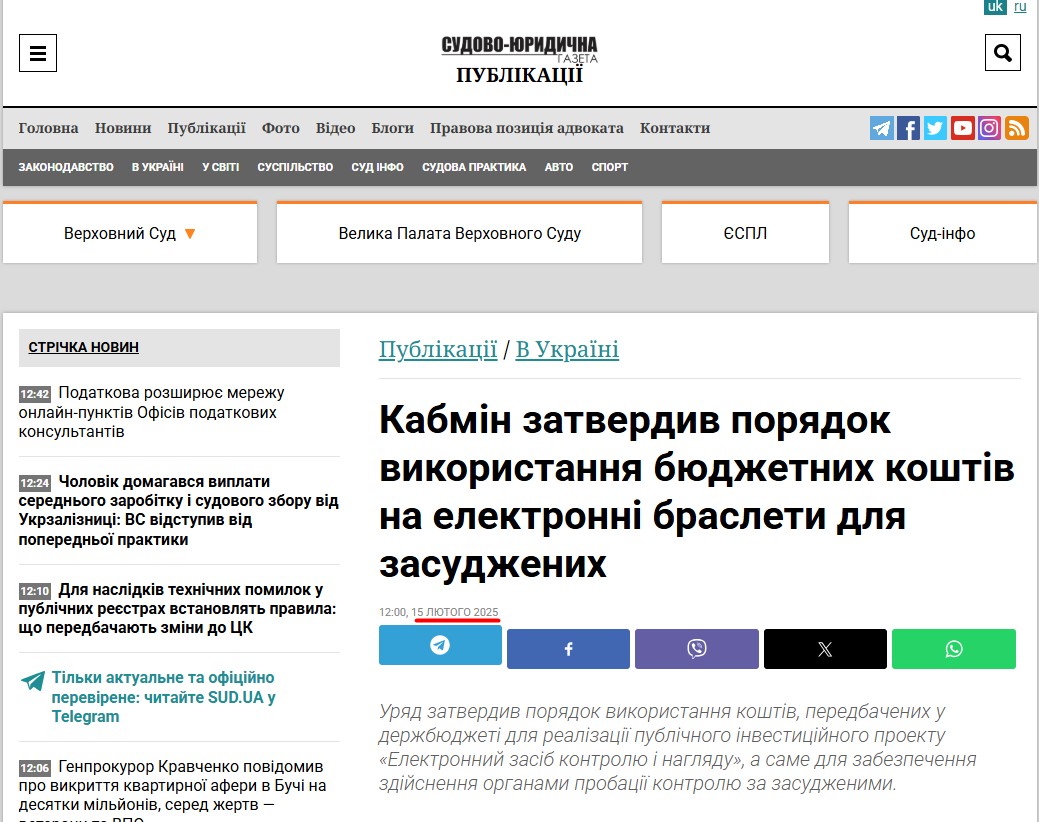Screen dimensions: 1039x822
Task: Expand the Верховний Суд dropdown arrow
Action: pos(190,234)
